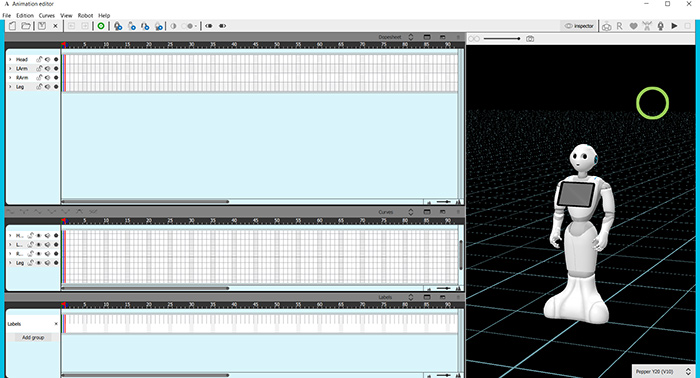This screenshot has height=378, width=700.
Task: Open the Pepper Y20 (V10) robot model selector
Action: pos(663,371)
